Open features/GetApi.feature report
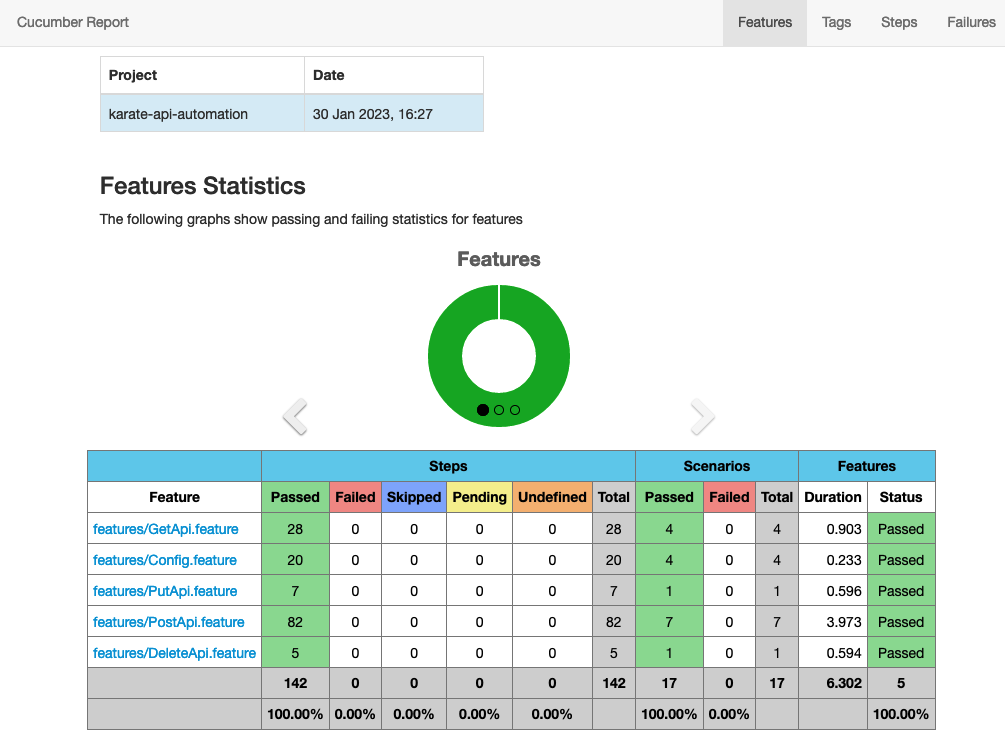Viewport: 1005px width, 739px height. click(x=166, y=529)
